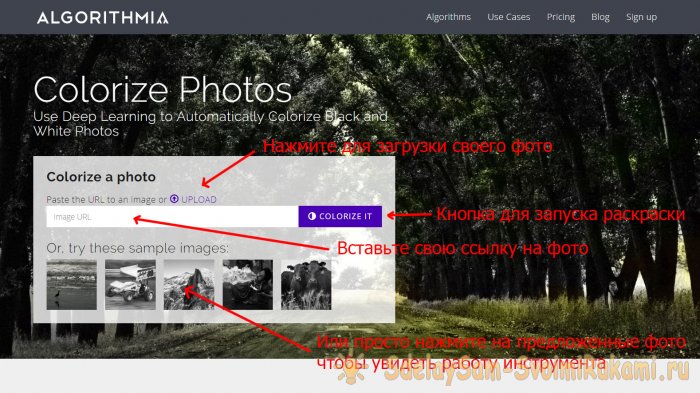Click the UPLOAD link
The height and width of the screenshot is (393, 700).
click(199, 200)
